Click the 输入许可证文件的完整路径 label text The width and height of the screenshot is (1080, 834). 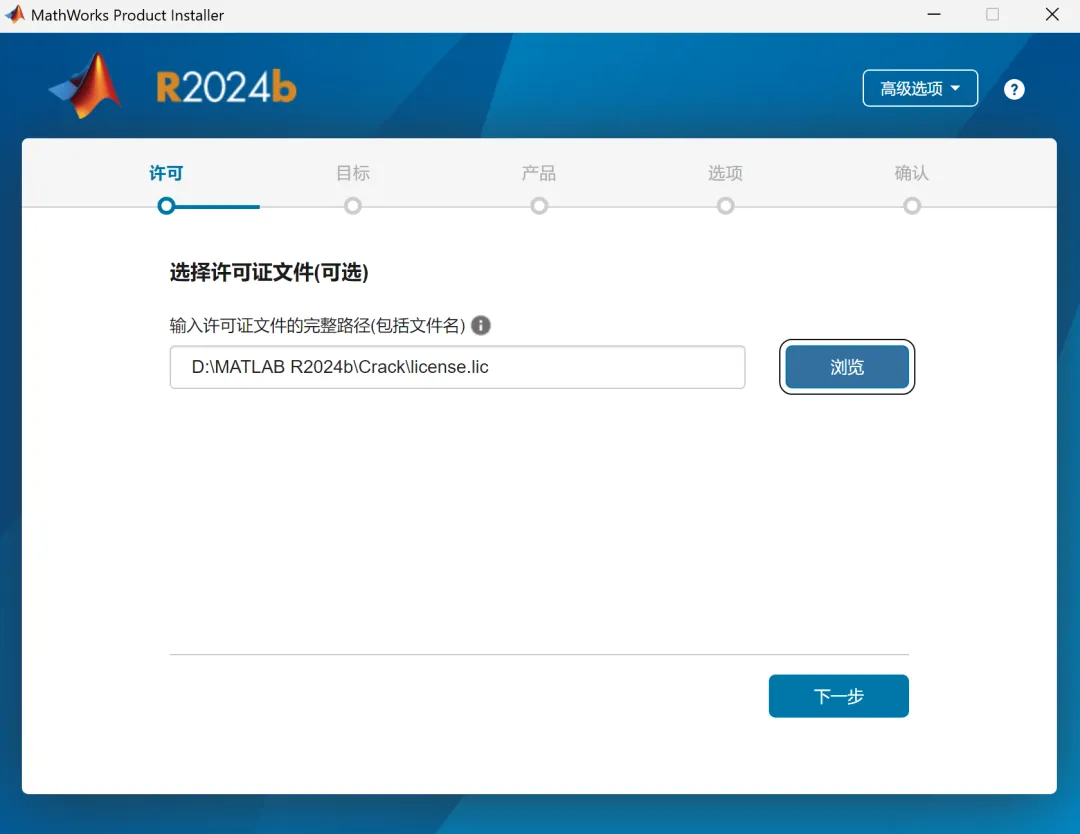(x=318, y=325)
